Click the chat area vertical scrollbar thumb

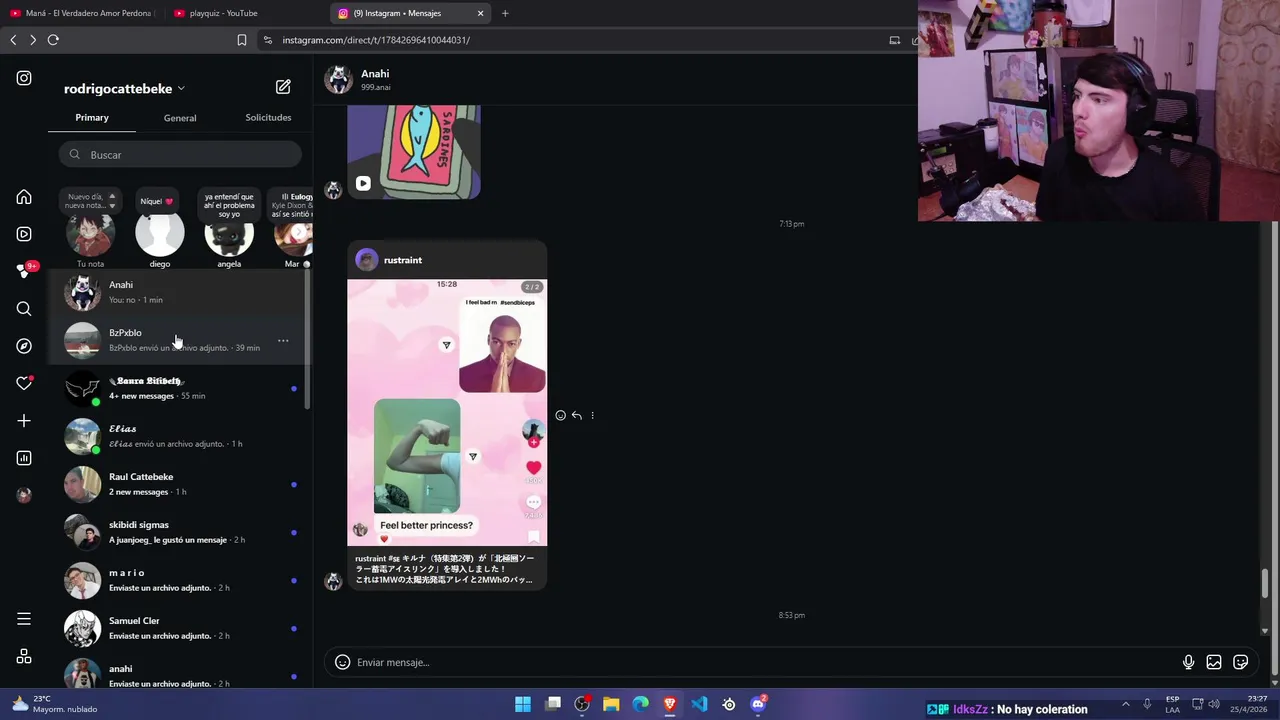pyautogui.click(x=1265, y=582)
